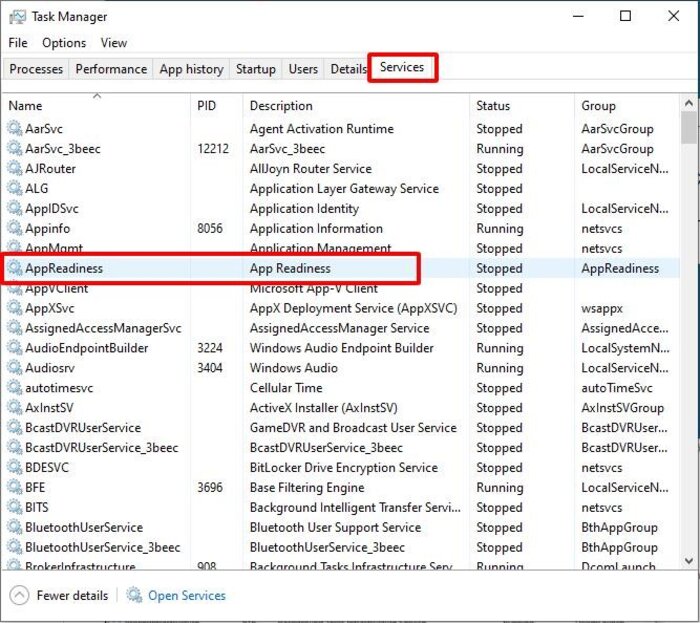Click the AudioEndpointBuilder gear icon
This screenshot has width=700, height=623.
pyautogui.click(x=14, y=348)
